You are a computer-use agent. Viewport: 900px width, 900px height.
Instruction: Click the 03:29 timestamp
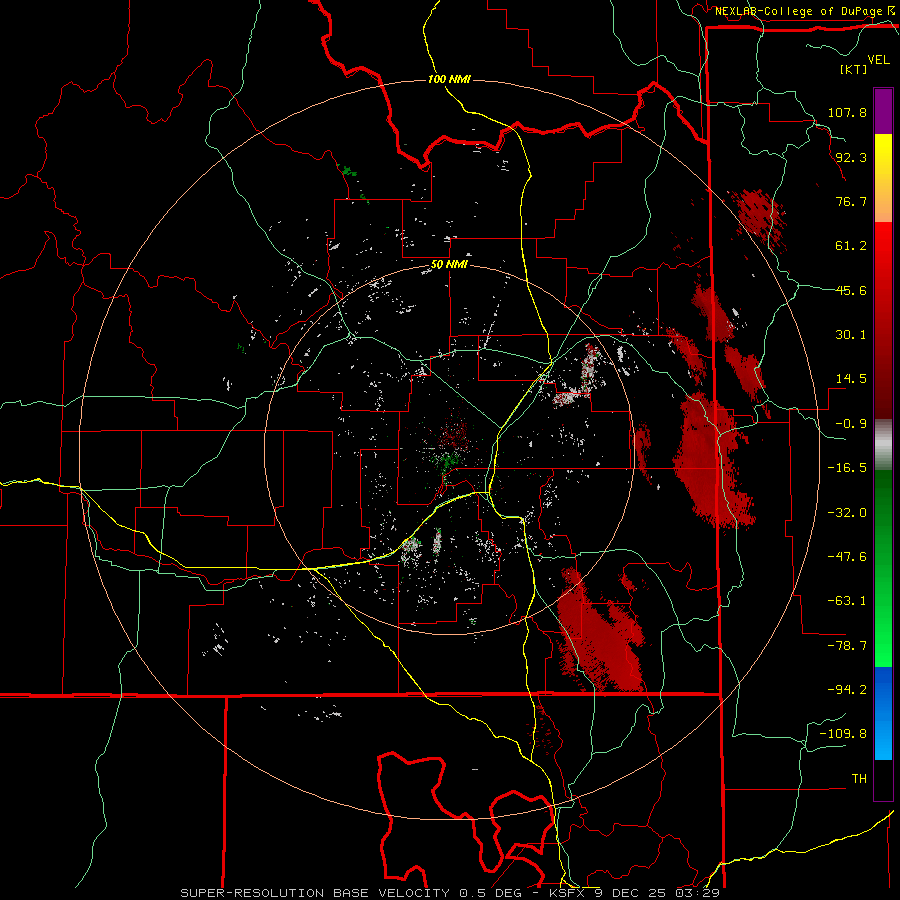coord(697,893)
